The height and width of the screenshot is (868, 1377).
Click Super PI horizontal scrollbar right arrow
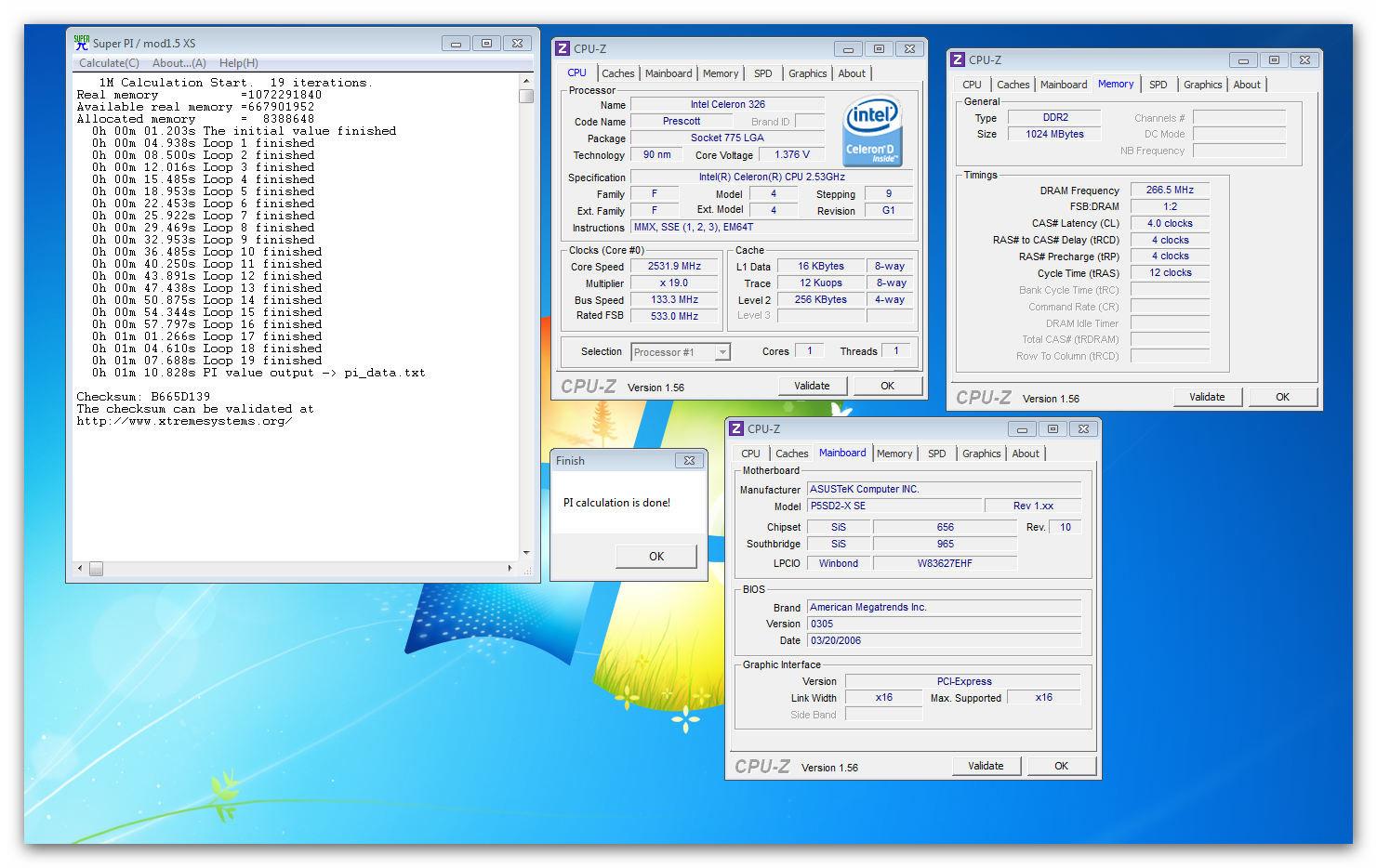pos(510,568)
